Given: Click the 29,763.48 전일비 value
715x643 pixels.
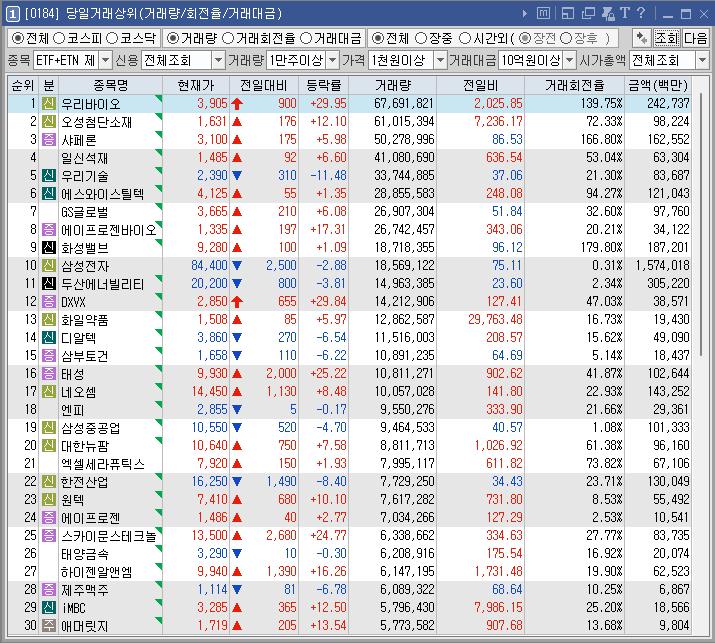Looking at the screenshot, I should [495, 319].
